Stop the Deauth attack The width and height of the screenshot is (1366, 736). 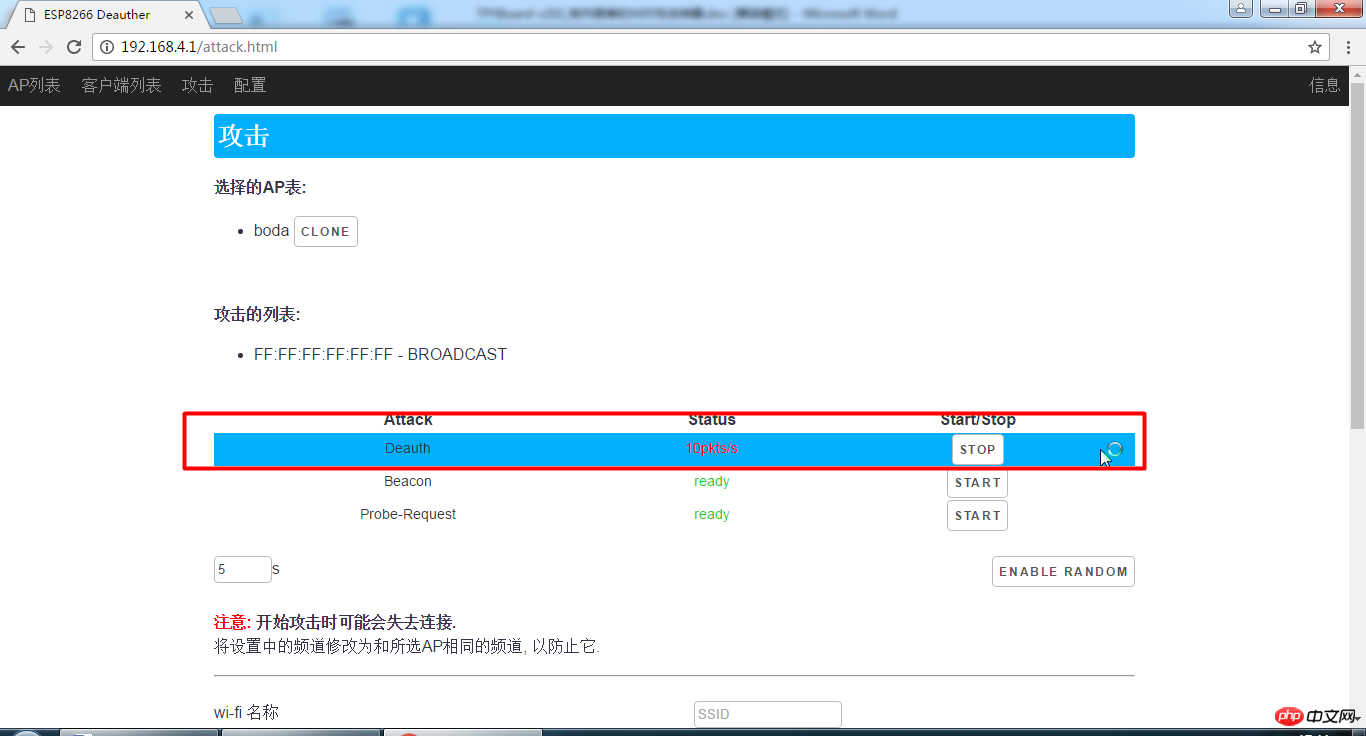coord(977,450)
